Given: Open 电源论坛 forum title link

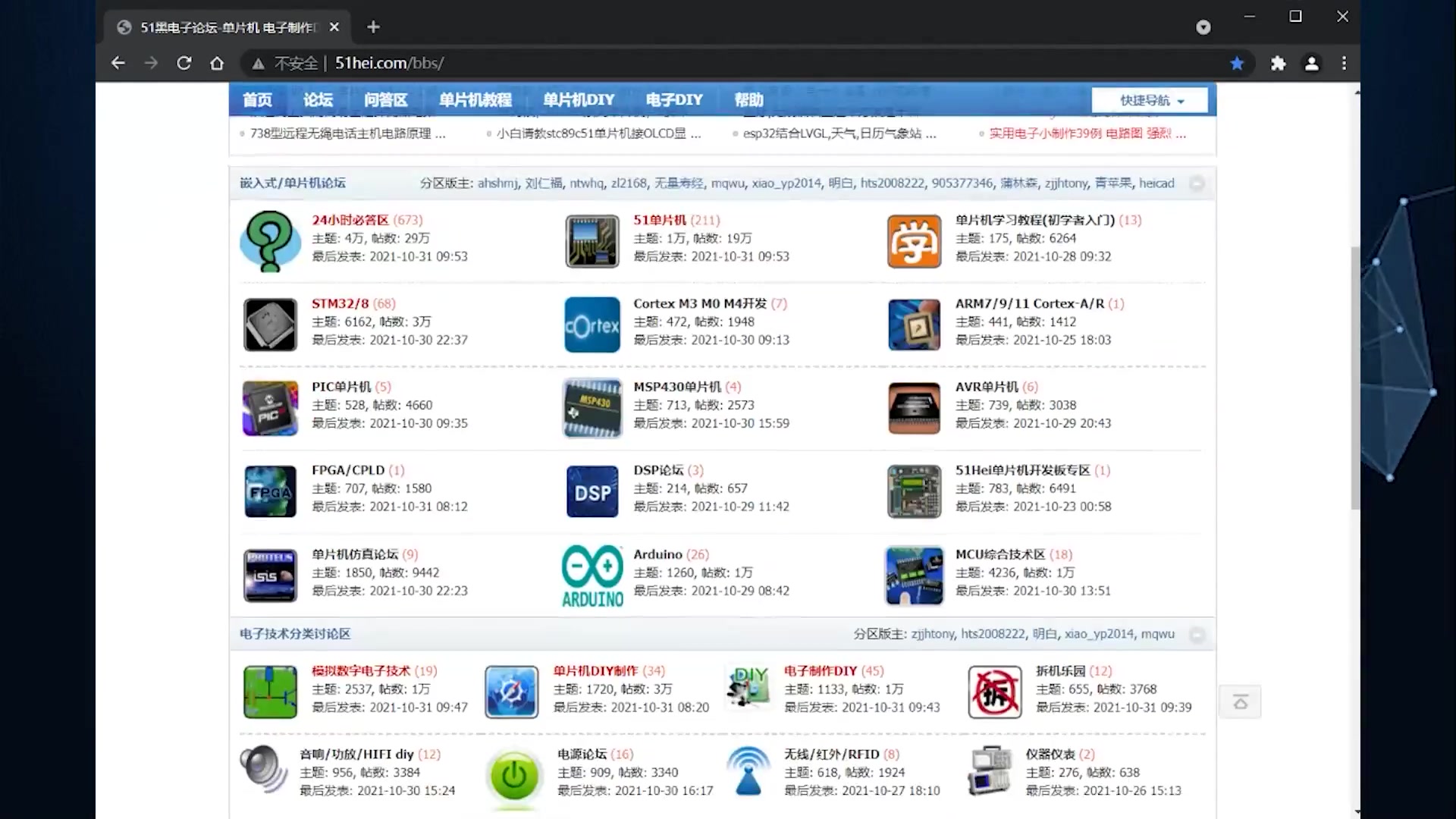Looking at the screenshot, I should [x=582, y=754].
